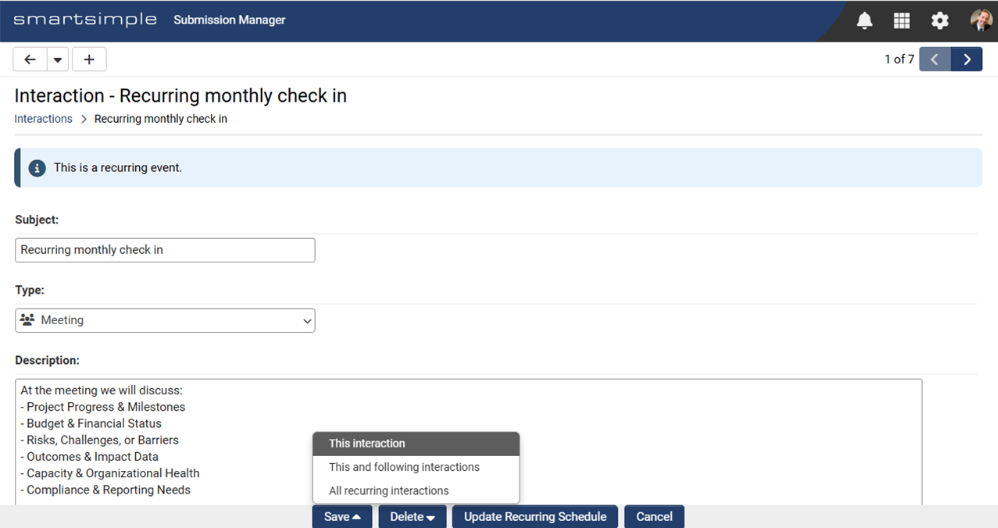Viewport: 998px width, 528px height.
Task: Open the apps grid menu
Action: (x=901, y=20)
